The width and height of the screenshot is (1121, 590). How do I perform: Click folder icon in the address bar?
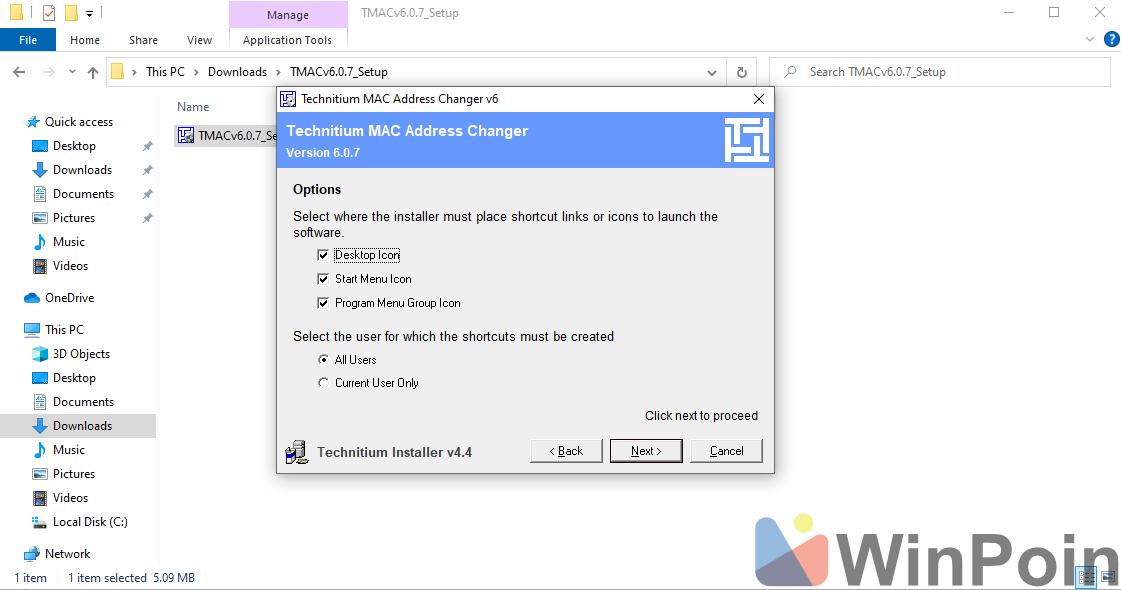coord(118,72)
